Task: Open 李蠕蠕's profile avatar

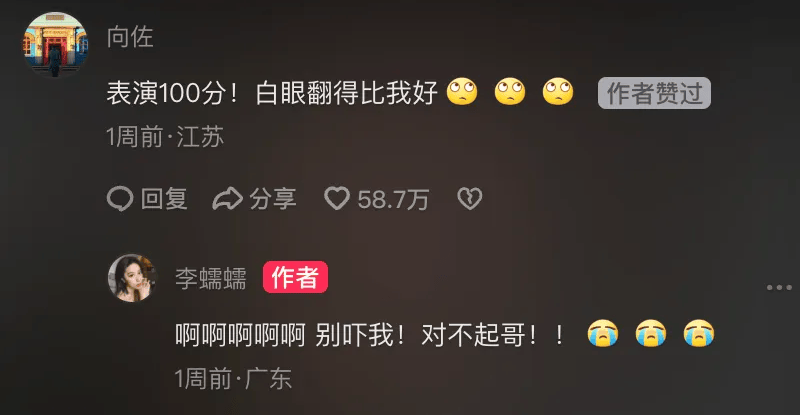Action: click(132, 278)
